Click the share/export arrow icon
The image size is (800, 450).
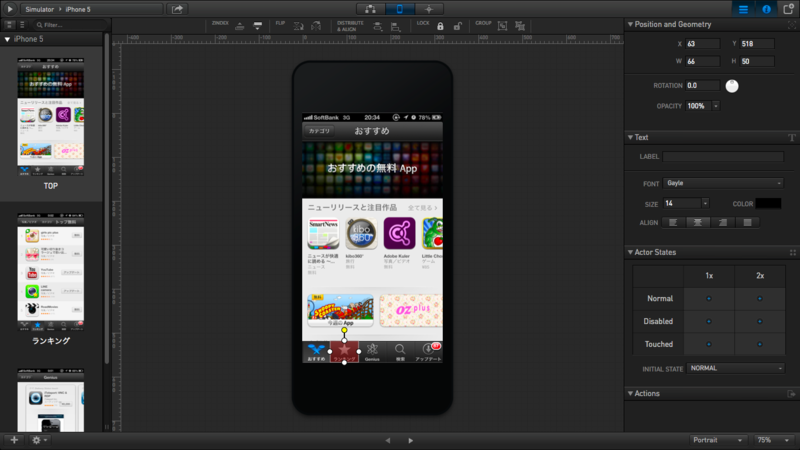177,9
